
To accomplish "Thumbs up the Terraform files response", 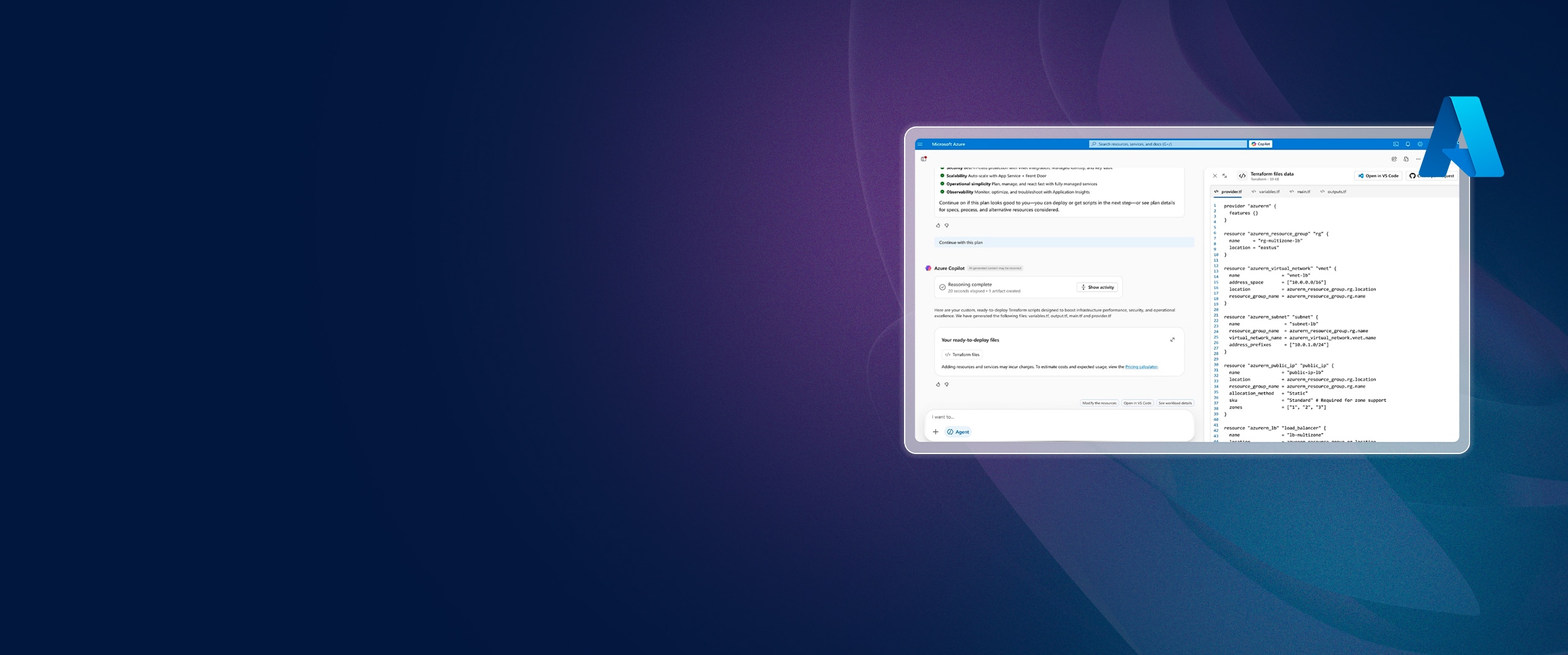I will [938, 385].
